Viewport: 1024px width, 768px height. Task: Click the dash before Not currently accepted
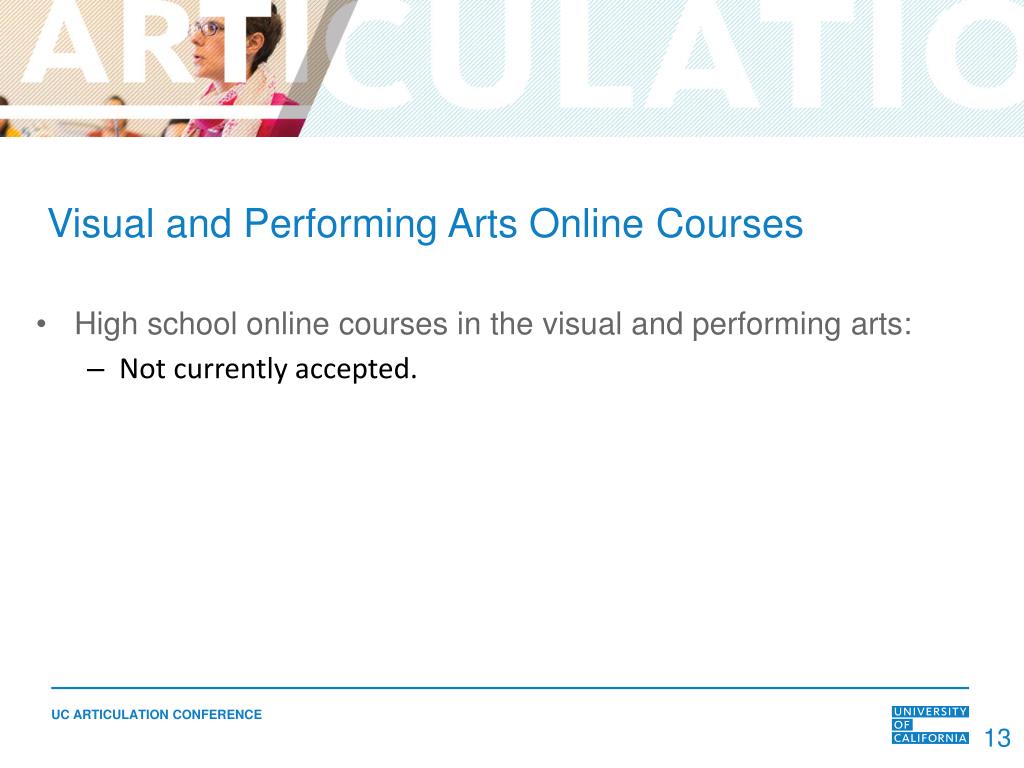pos(95,369)
